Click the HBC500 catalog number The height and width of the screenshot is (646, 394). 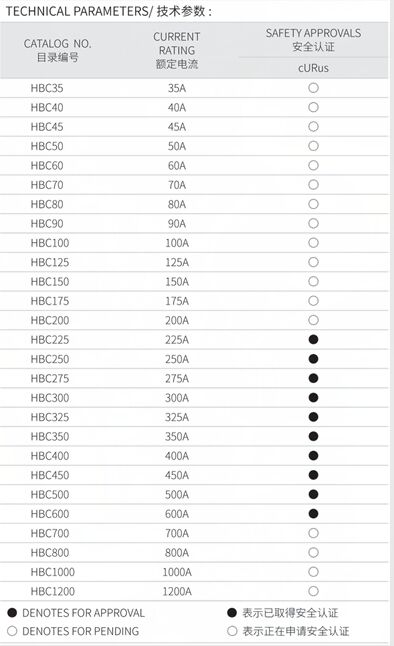click(50, 494)
